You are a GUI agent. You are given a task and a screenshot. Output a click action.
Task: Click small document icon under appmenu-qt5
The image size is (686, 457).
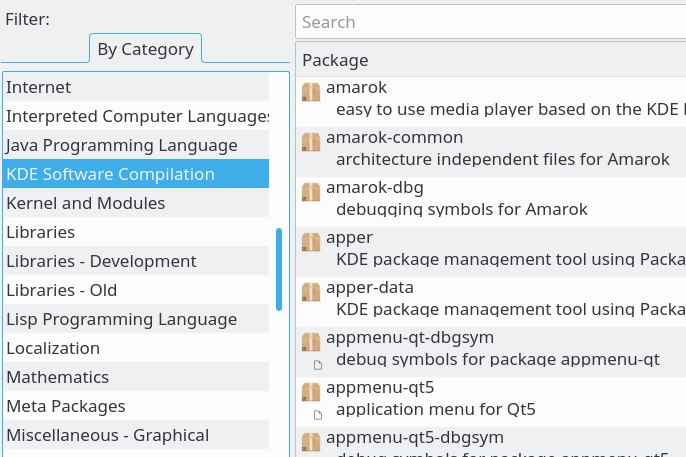(318, 415)
